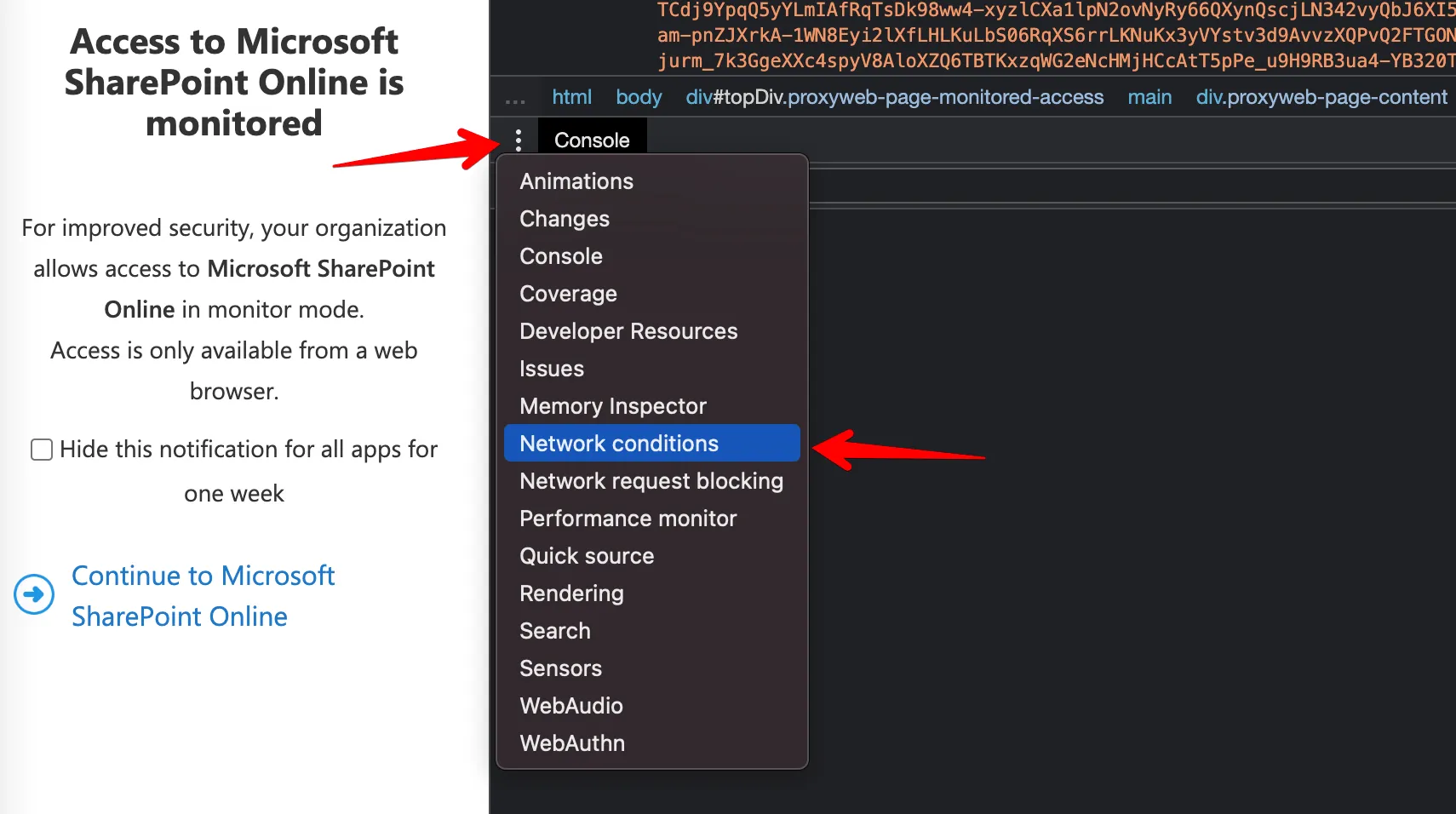Open Sensors from the drawer menu
Screen dimensions: 1456x814
[560, 668]
